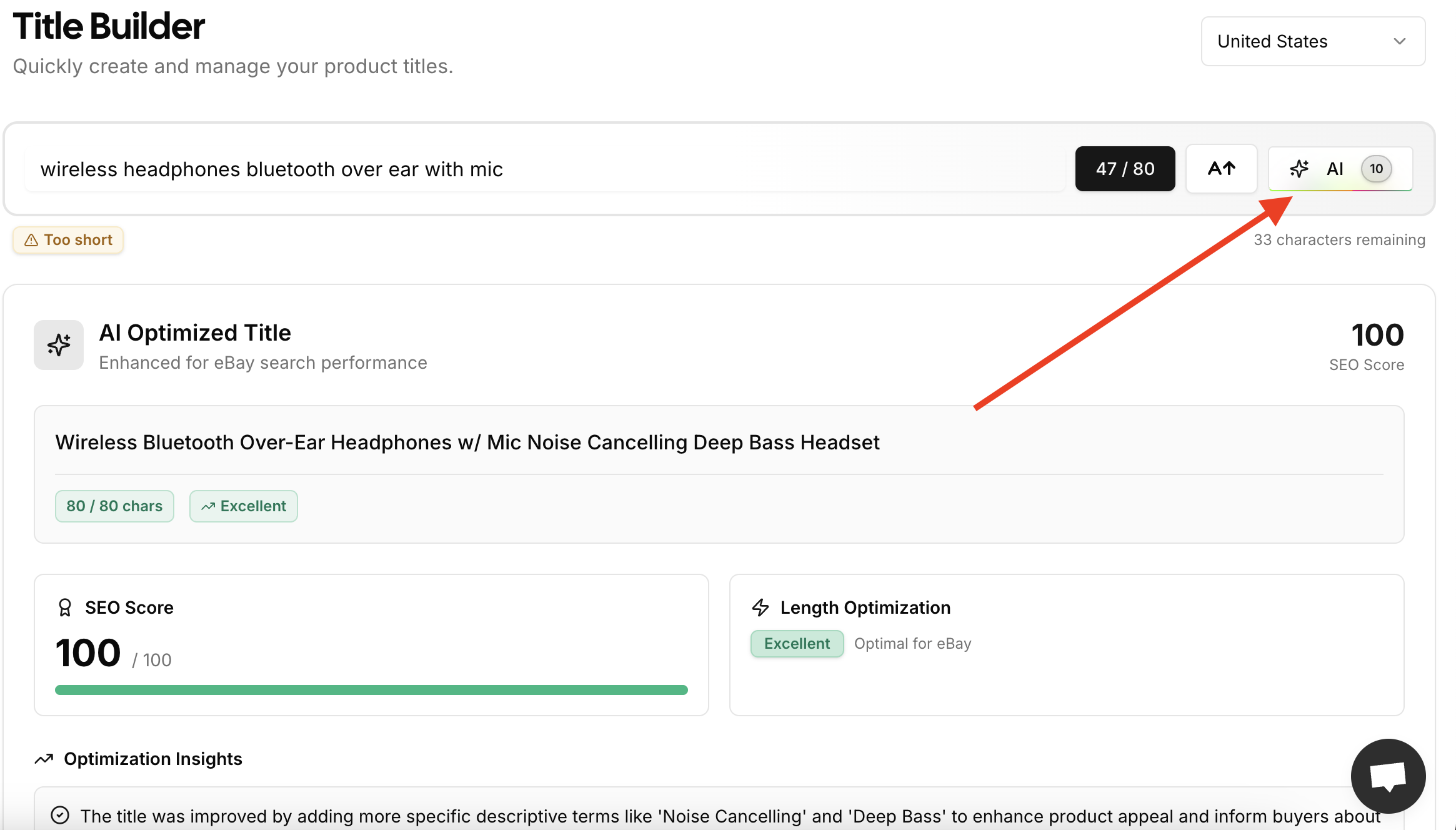Click the warning triangle in Too short
The image size is (1456, 830).
(31, 240)
